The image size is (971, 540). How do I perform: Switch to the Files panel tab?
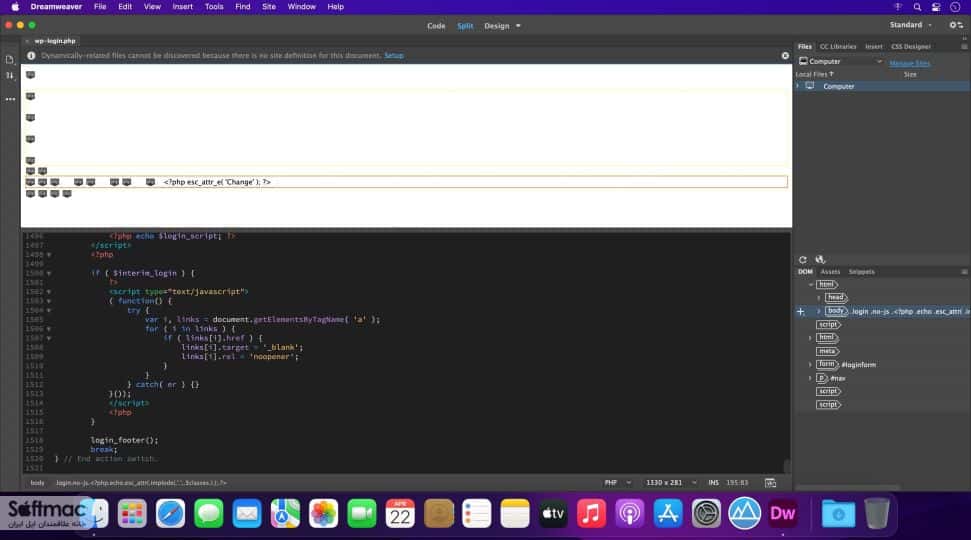804,46
